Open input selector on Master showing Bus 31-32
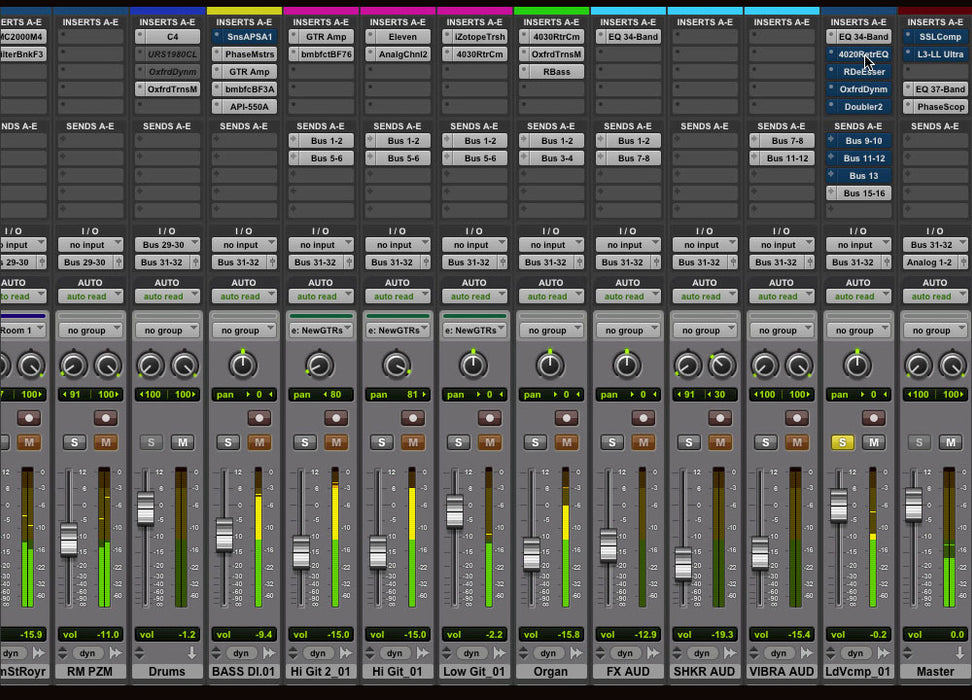The width and height of the screenshot is (972, 700). pos(935,245)
